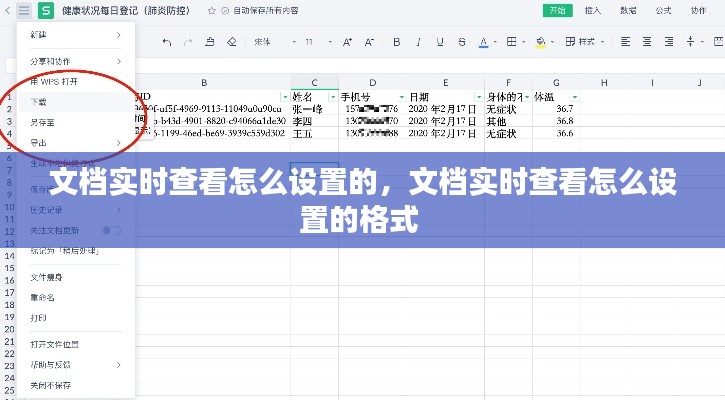Center align the cell text
The width and height of the screenshot is (725, 400).
[x=647, y=42]
